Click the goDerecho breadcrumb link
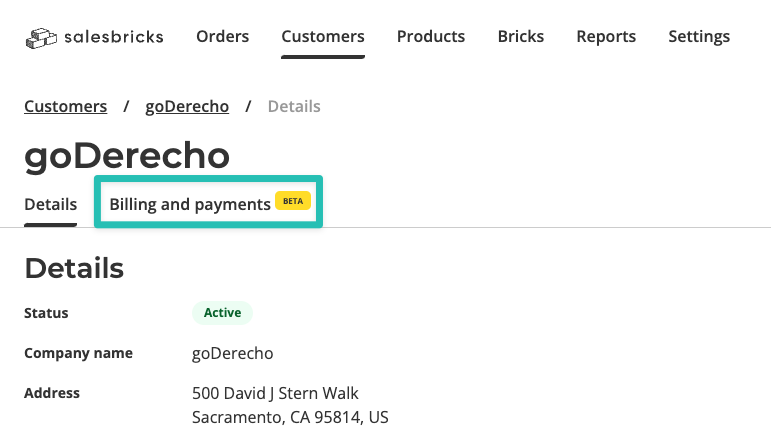 [187, 106]
